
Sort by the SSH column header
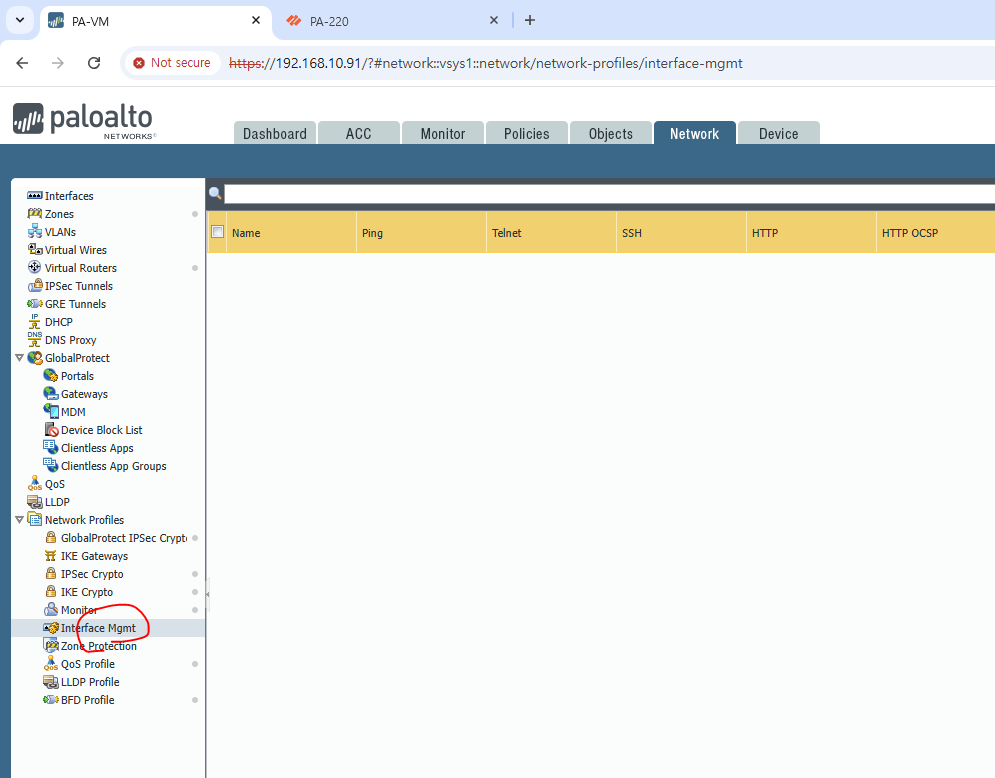click(x=682, y=232)
